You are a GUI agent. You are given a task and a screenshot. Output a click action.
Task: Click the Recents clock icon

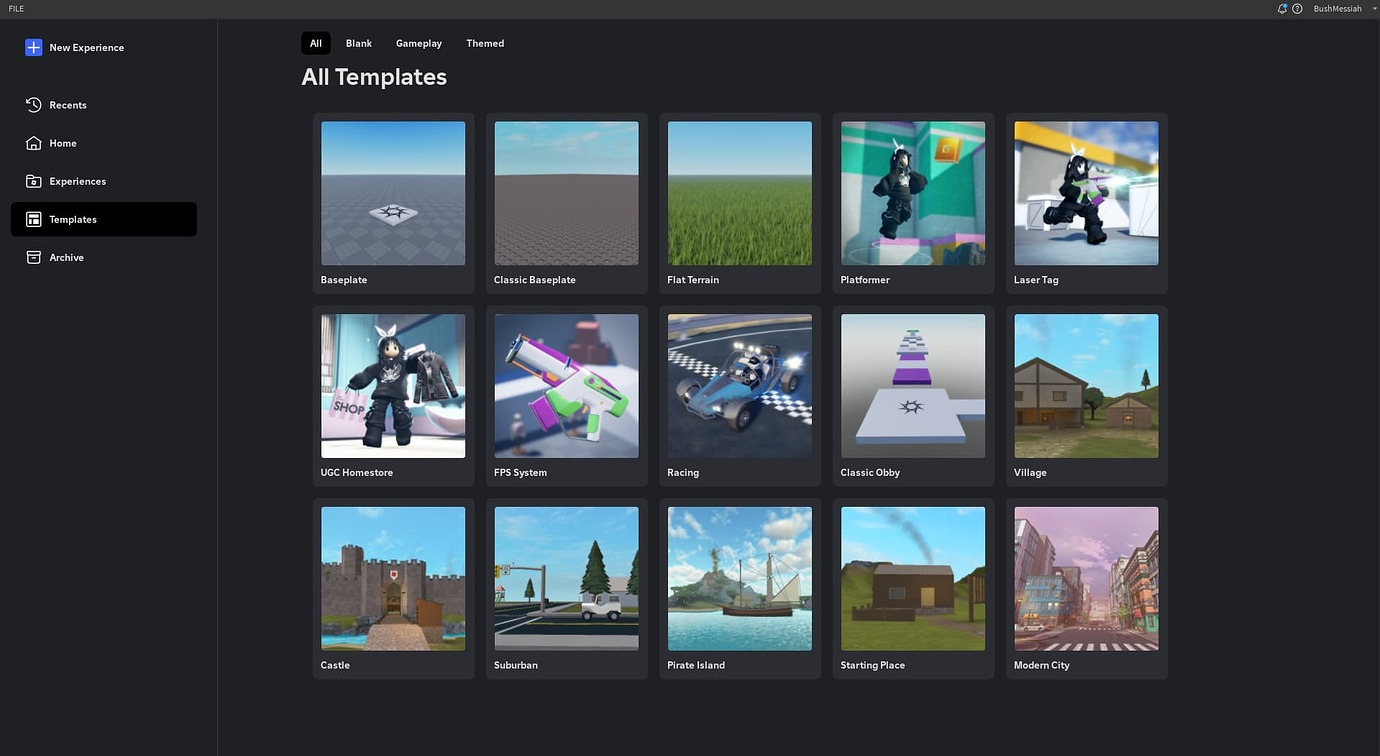[34, 105]
